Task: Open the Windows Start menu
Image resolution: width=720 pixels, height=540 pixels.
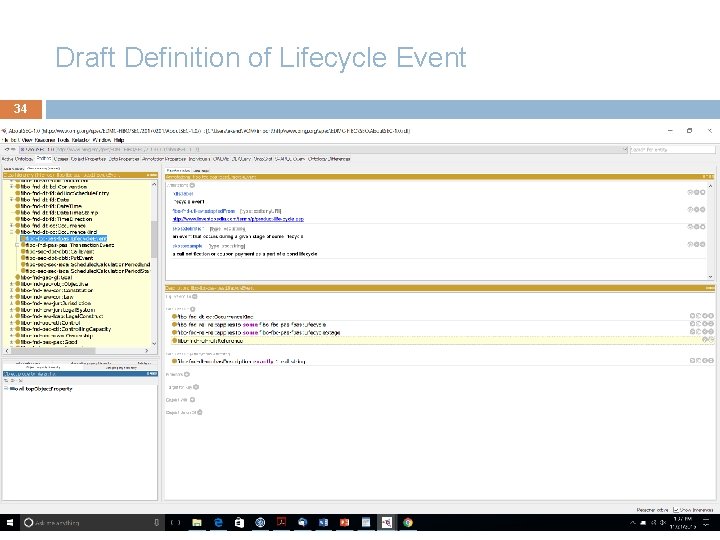Action: click(x=10, y=523)
